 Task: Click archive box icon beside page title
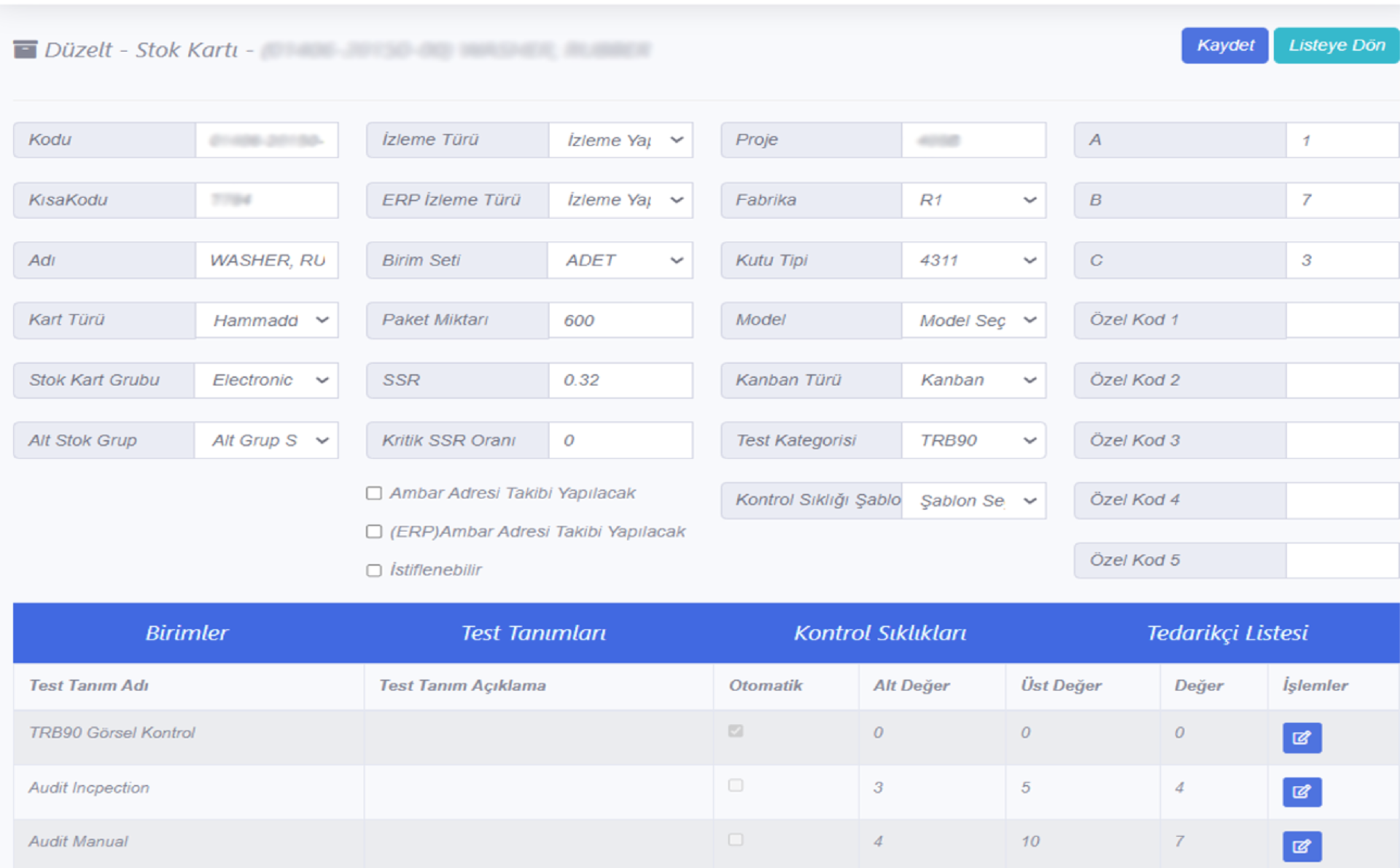click(x=25, y=50)
